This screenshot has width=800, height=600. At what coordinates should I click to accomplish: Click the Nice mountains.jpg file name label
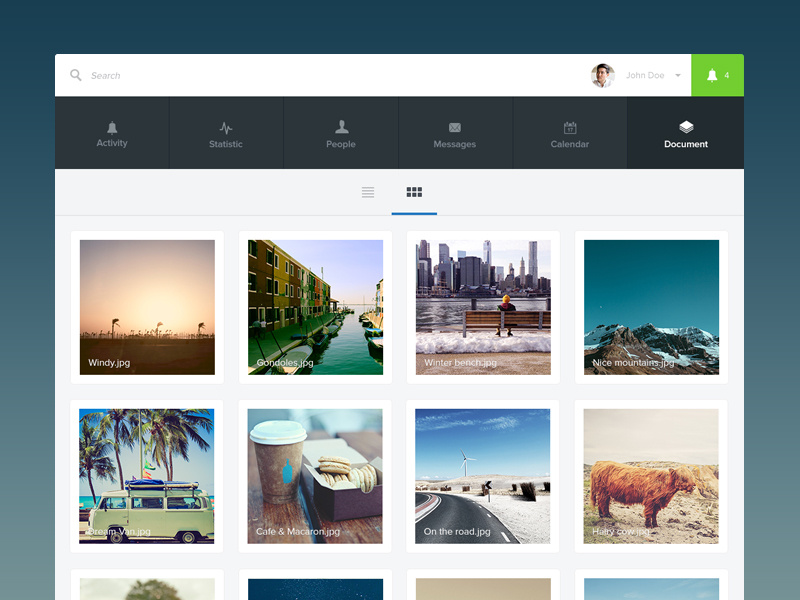pyautogui.click(x=633, y=363)
